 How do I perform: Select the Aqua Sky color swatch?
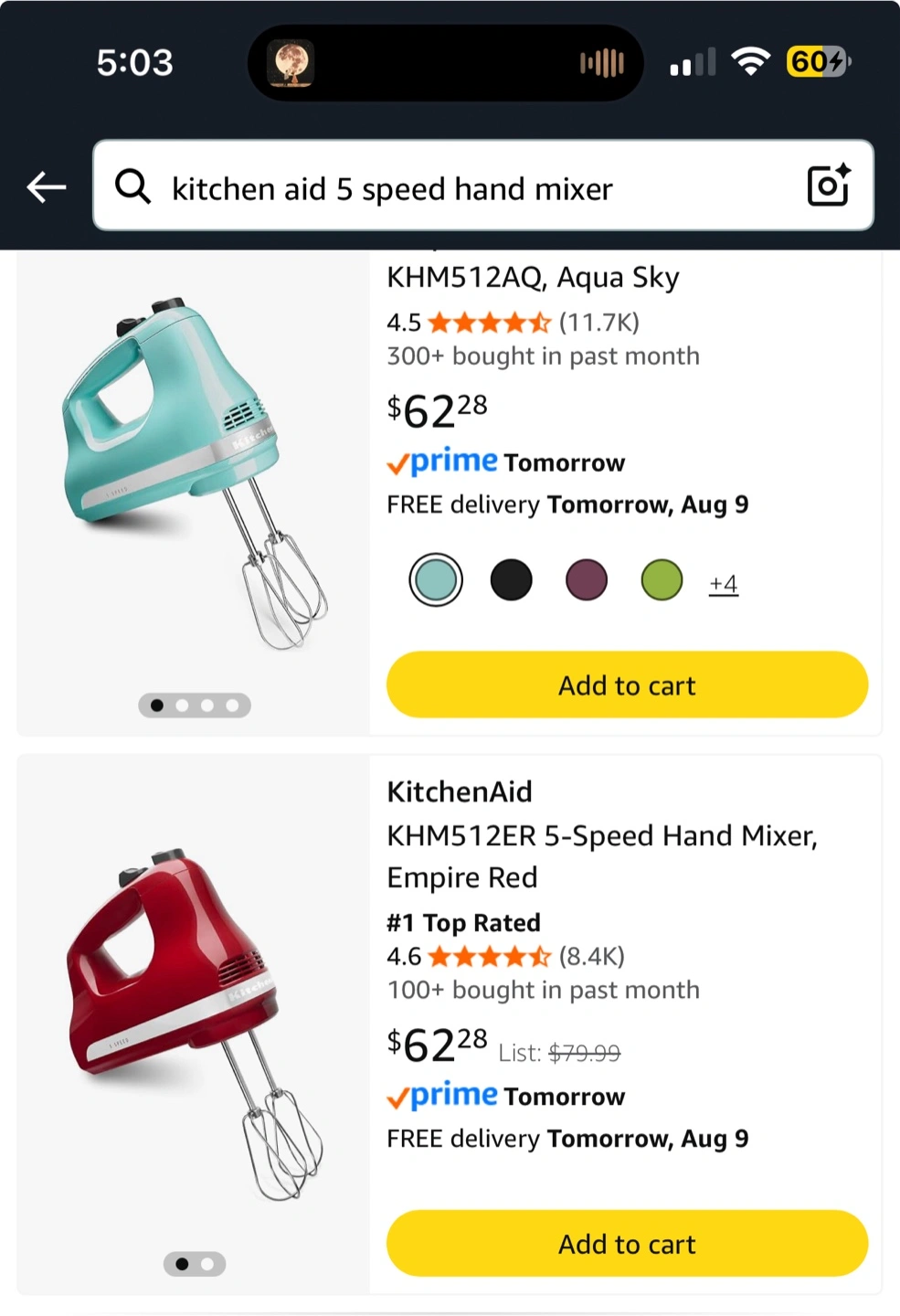tap(436, 580)
